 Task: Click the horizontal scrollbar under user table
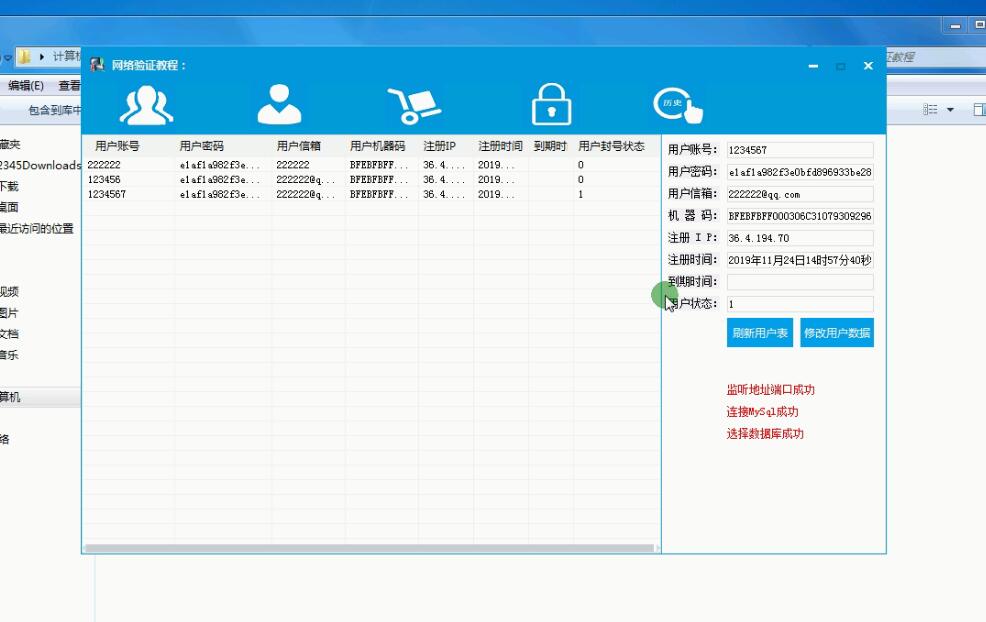368,548
